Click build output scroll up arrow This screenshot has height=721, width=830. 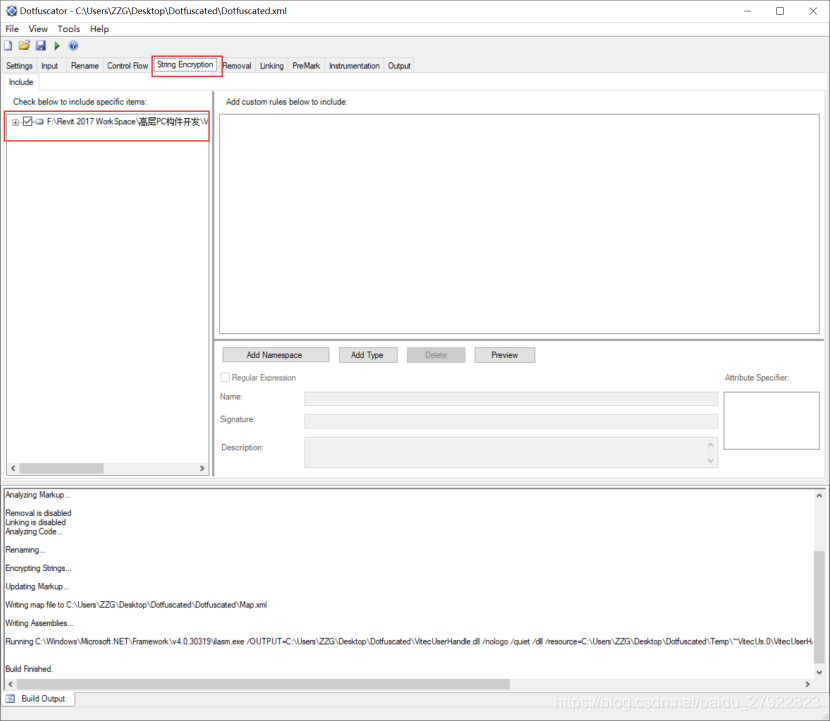[x=819, y=496]
